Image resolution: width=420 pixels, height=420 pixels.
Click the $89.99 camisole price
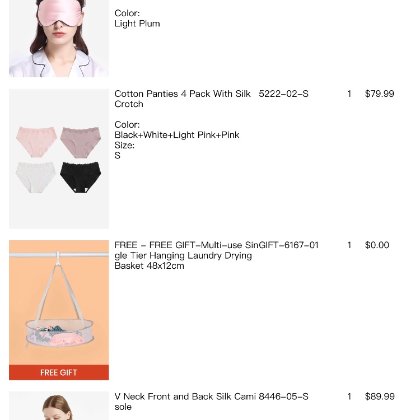[x=380, y=396]
